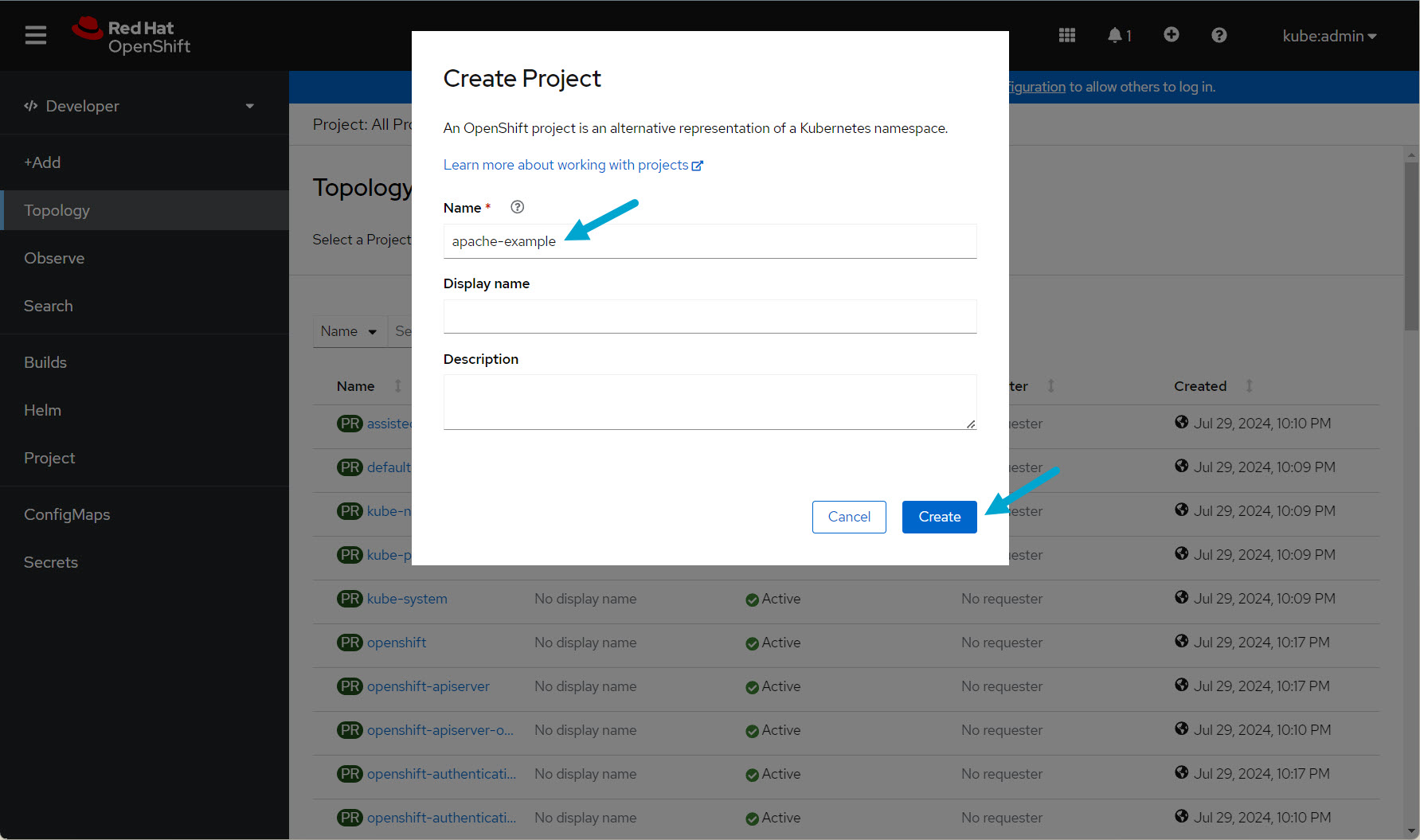Viewport: 1420px width, 840px height.
Task: Open the quick-create plus icon
Action: (1171, 34)
